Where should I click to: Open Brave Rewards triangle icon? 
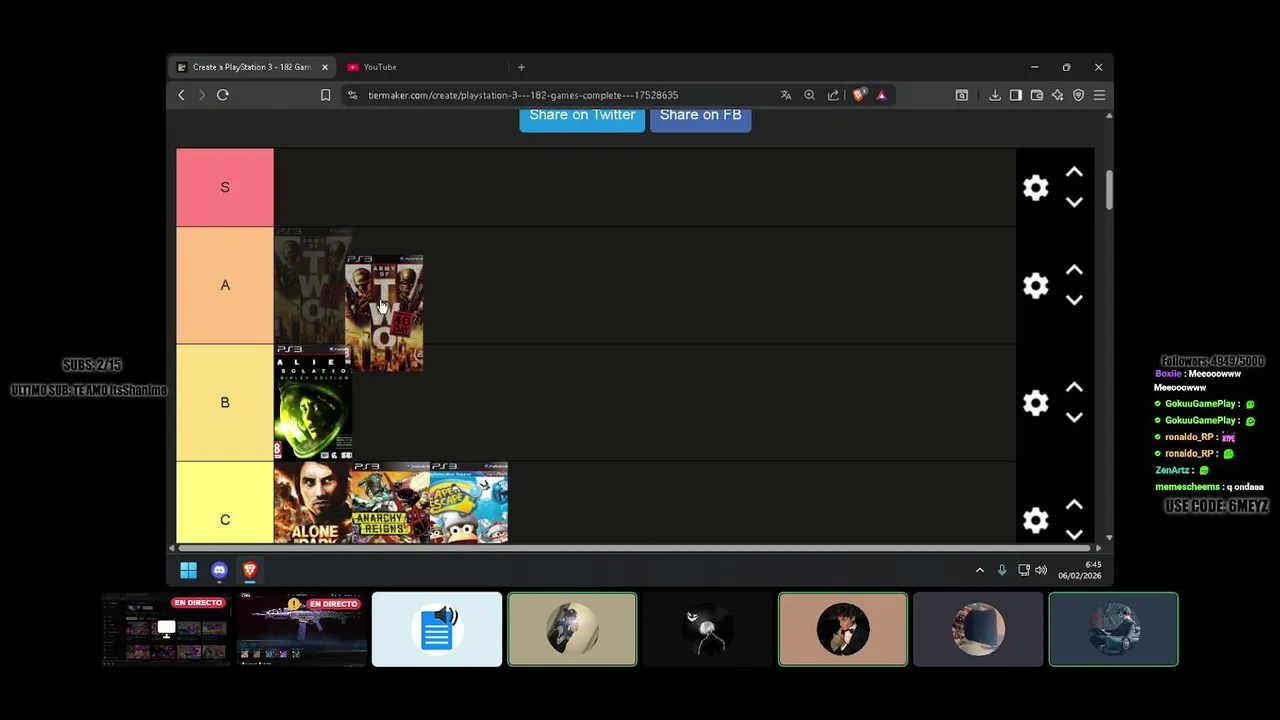point(881,95)
